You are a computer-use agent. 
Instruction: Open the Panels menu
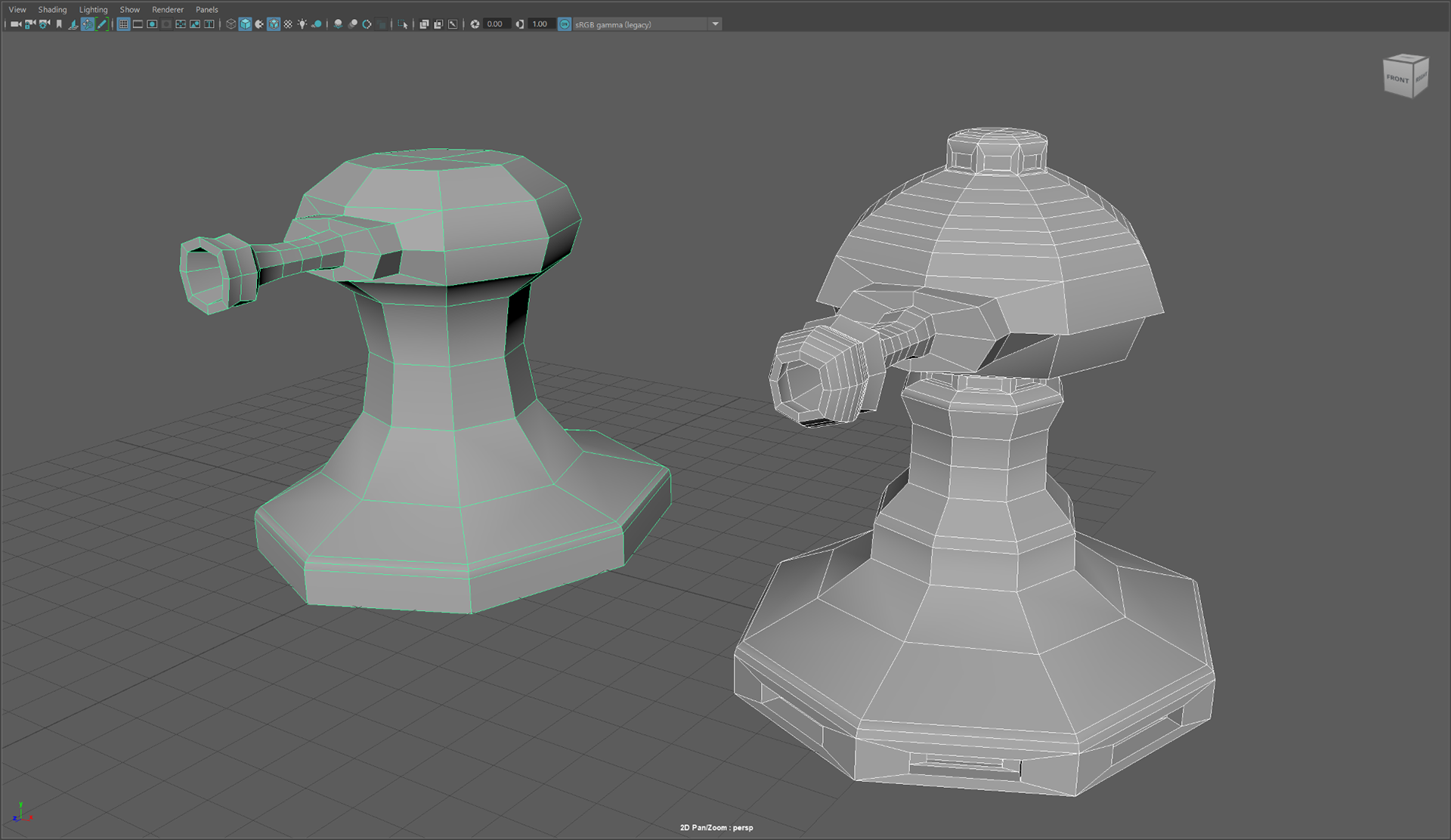206,10
